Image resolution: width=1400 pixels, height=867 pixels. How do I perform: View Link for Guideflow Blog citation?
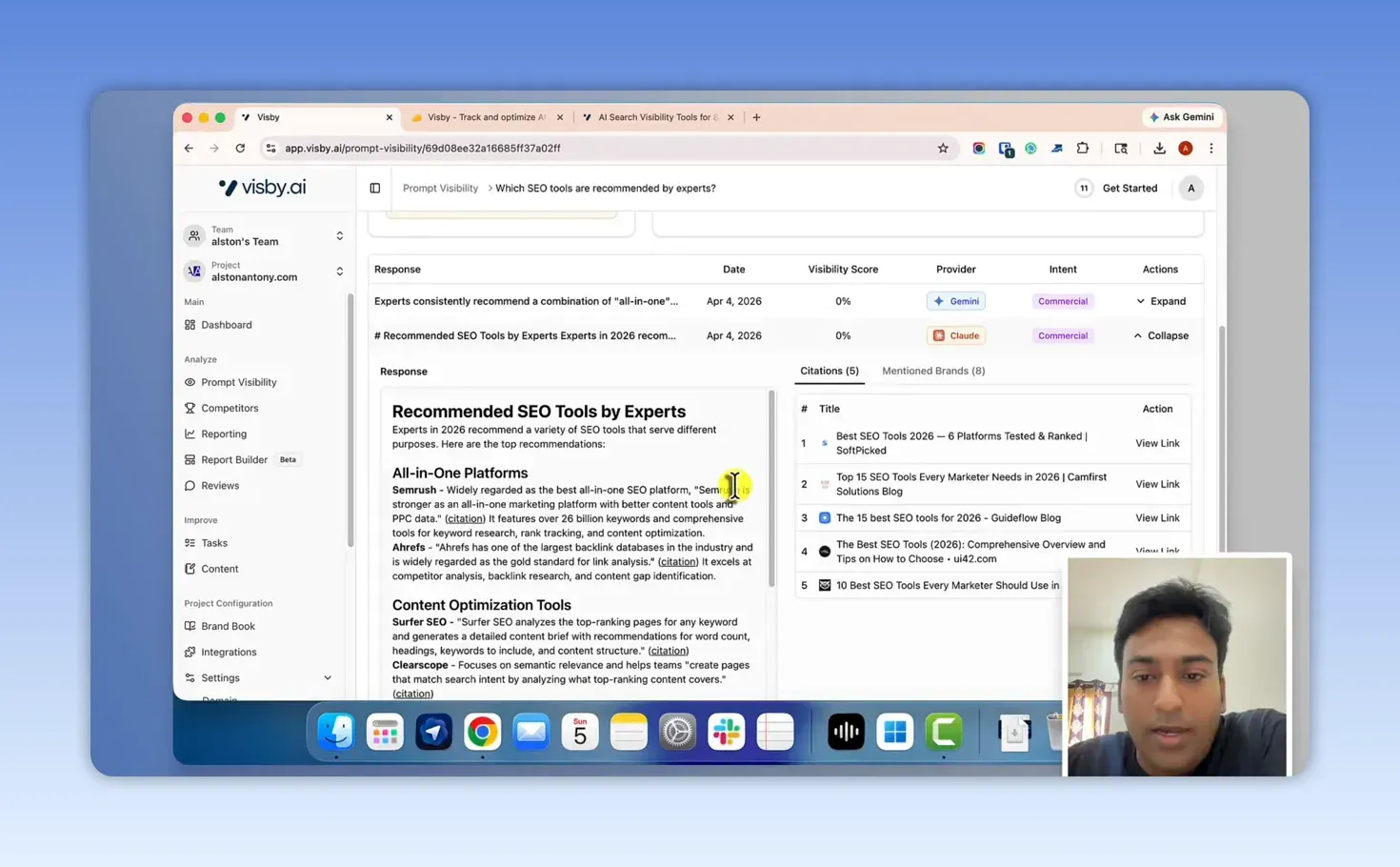pos(1157,518)
